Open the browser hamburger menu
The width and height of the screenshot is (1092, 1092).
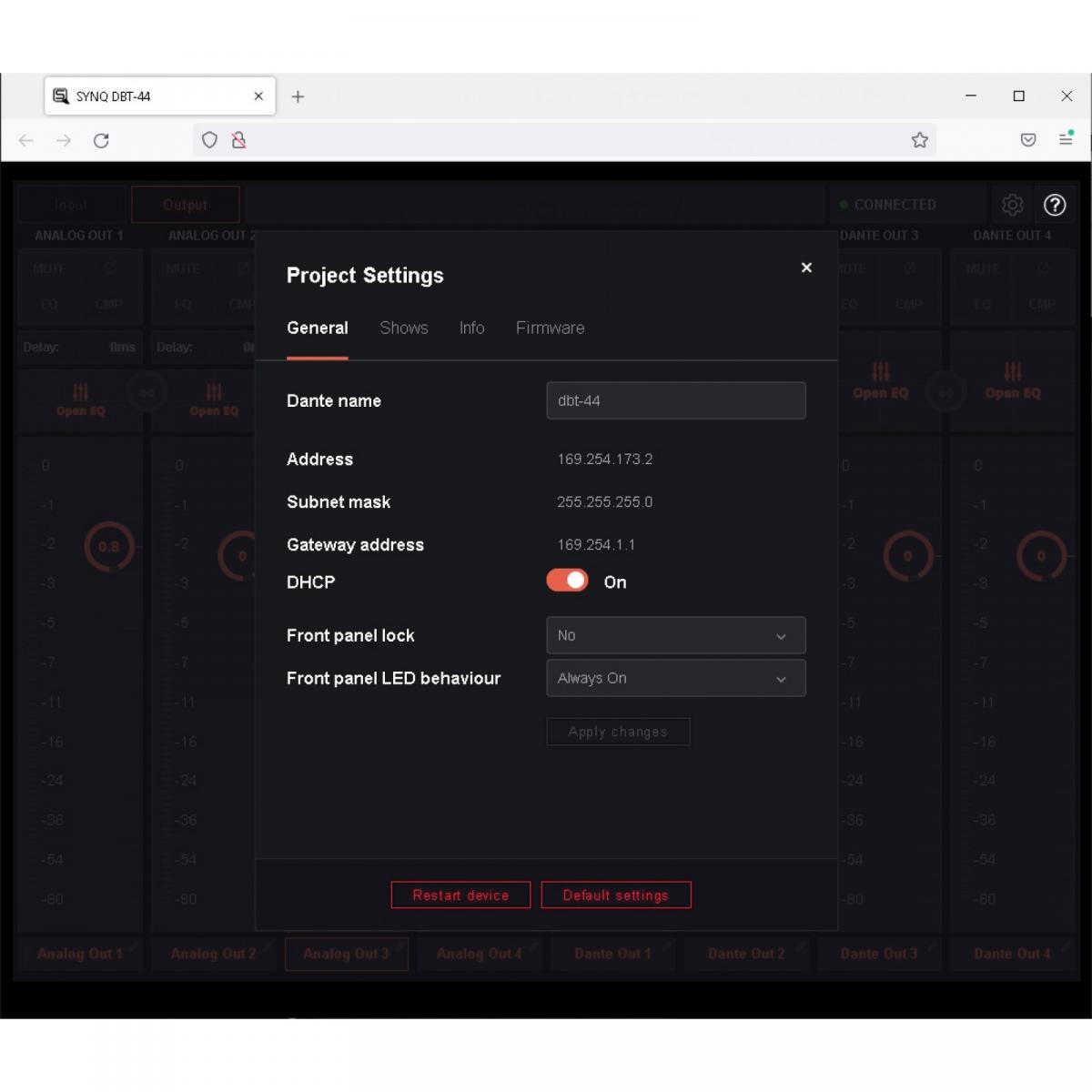(x=1066, y=139)
